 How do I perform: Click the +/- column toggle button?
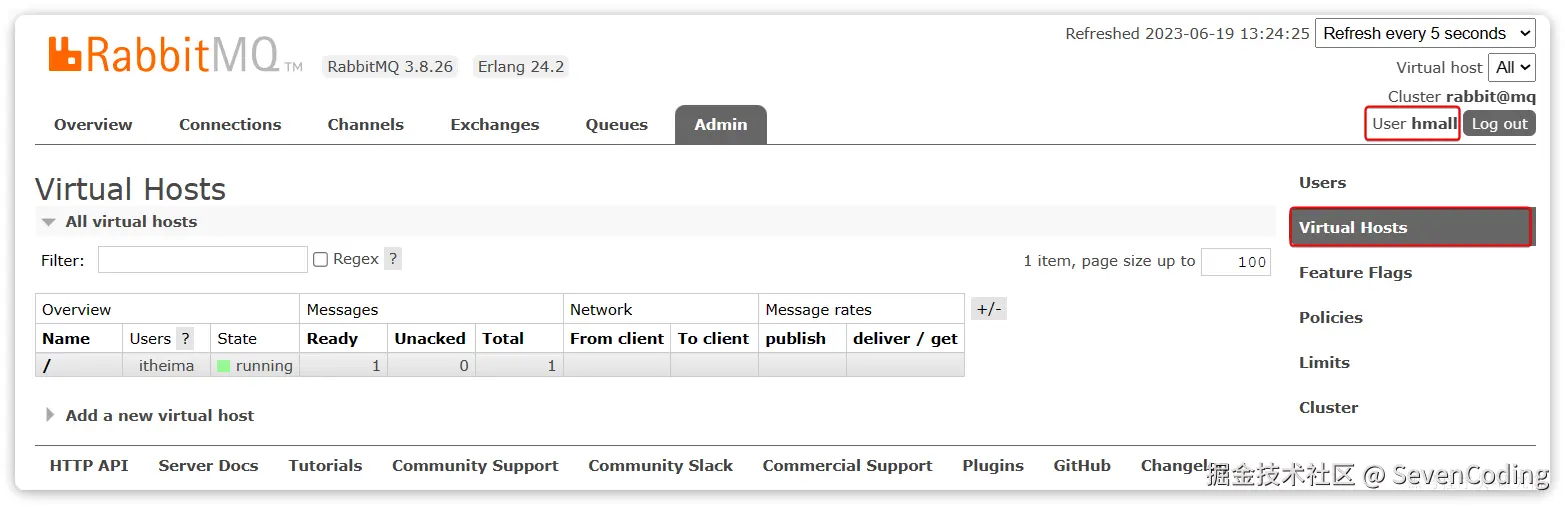point(988,309)
